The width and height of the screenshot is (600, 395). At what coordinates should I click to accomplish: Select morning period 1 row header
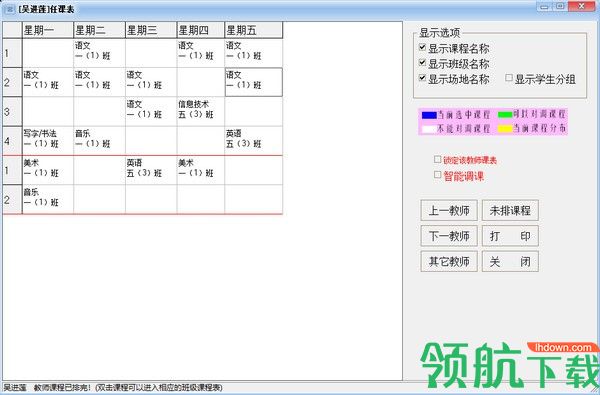pos(13,53)
